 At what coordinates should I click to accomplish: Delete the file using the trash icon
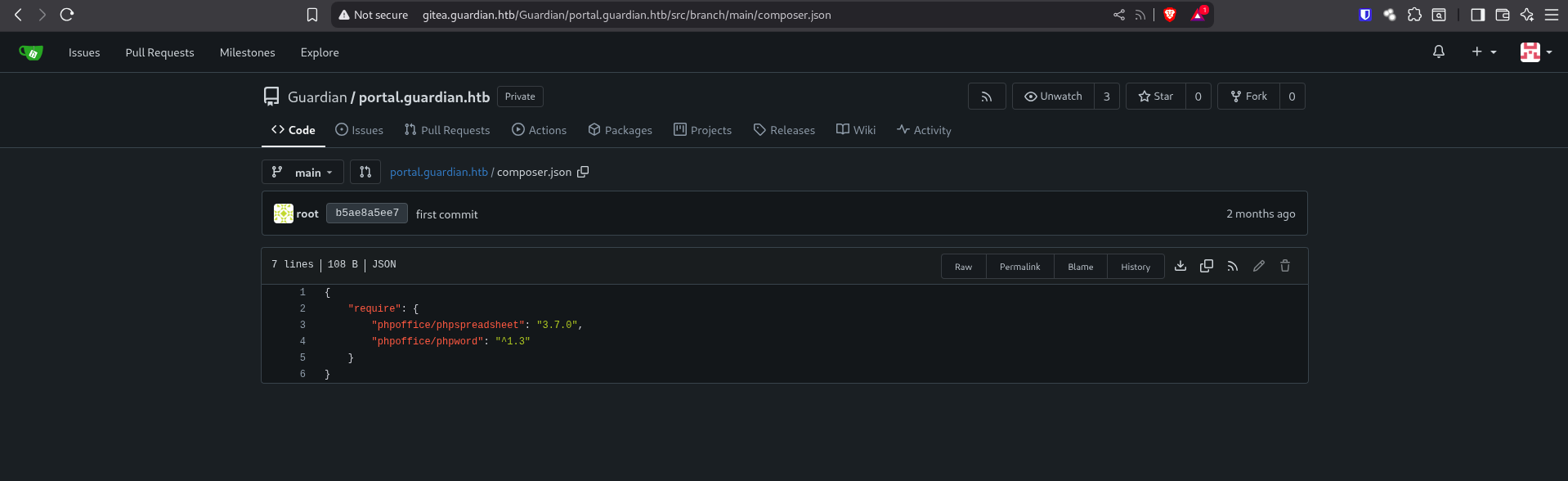tap(1285, 266)
